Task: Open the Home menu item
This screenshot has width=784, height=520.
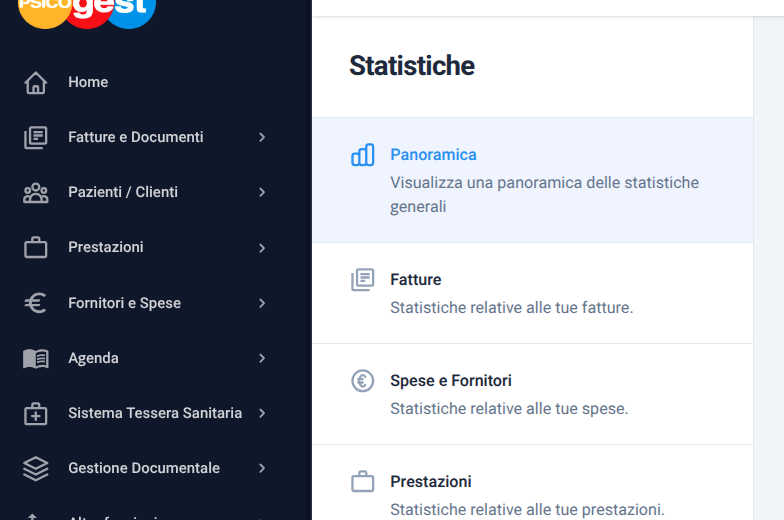Action: [x=88, y=82]
